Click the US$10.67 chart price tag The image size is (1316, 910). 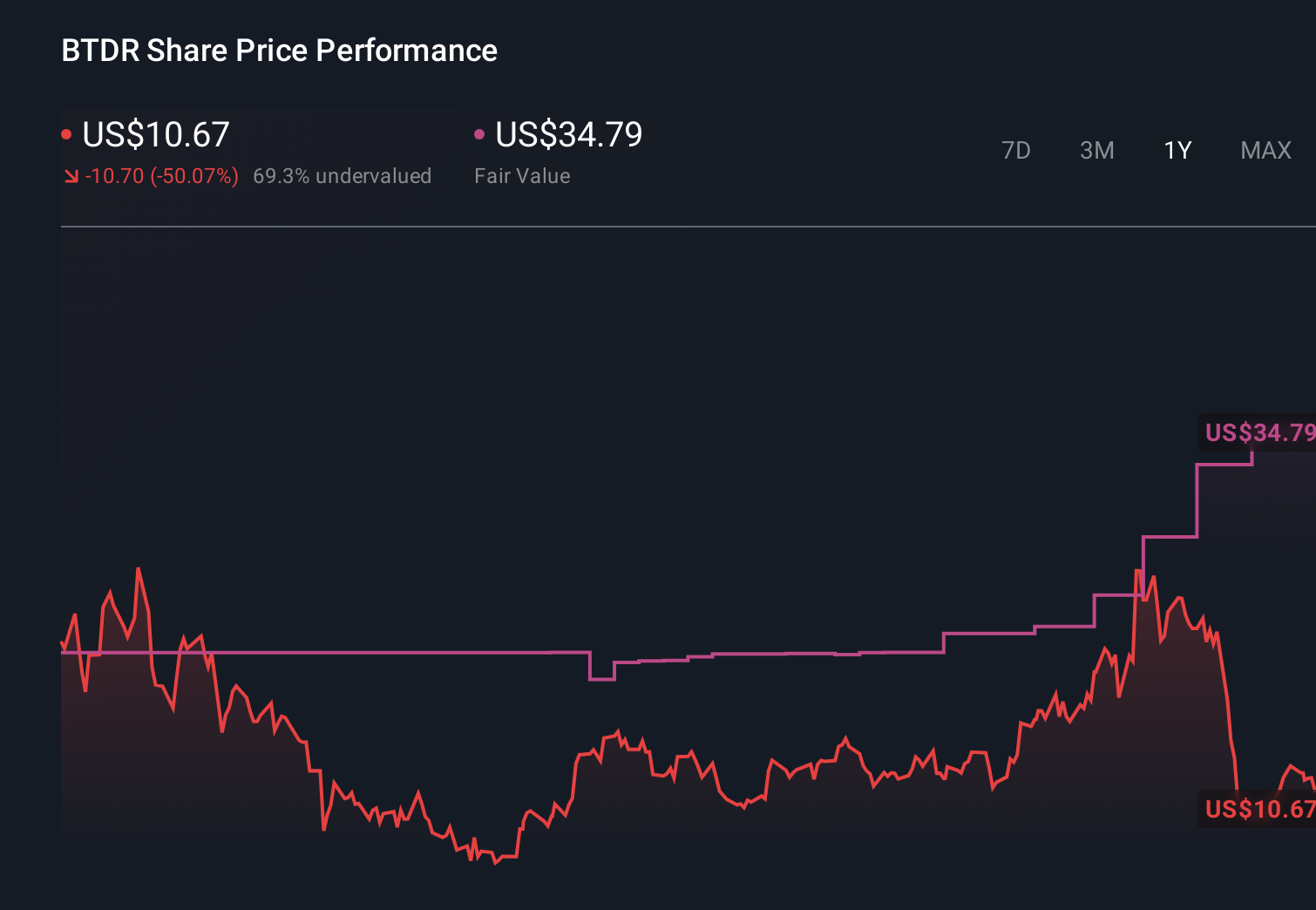pos(1258,809)
